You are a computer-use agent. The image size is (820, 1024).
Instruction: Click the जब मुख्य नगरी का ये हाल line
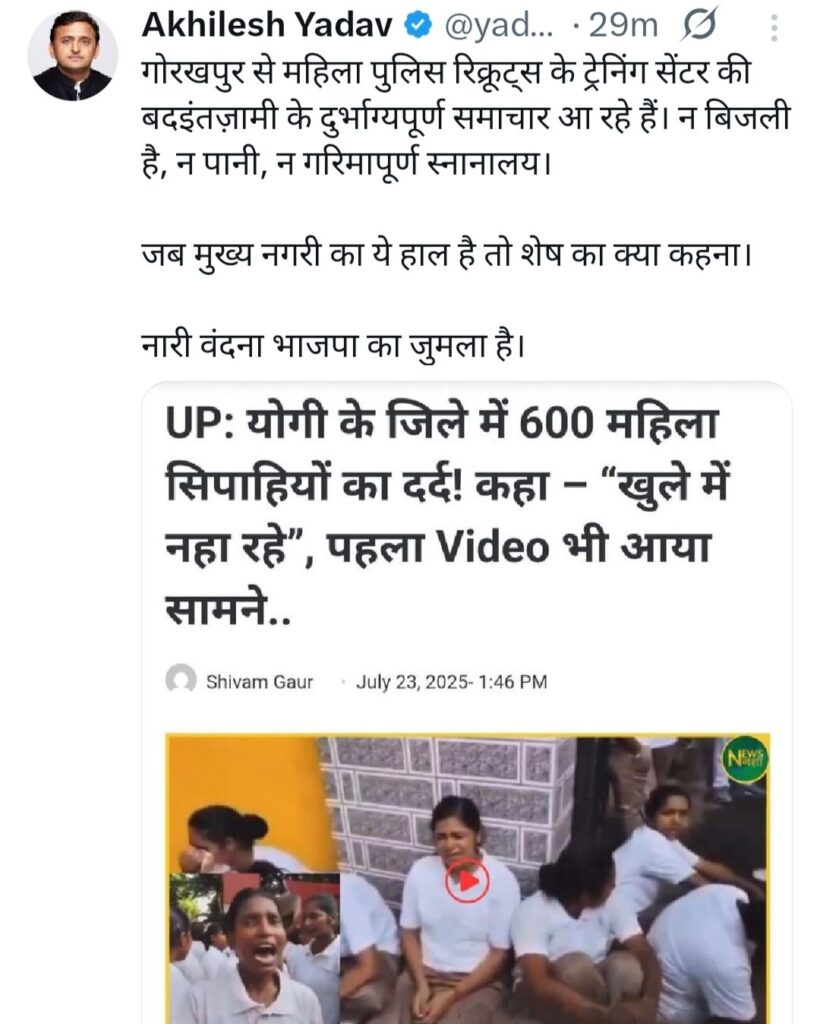point(447,254)
